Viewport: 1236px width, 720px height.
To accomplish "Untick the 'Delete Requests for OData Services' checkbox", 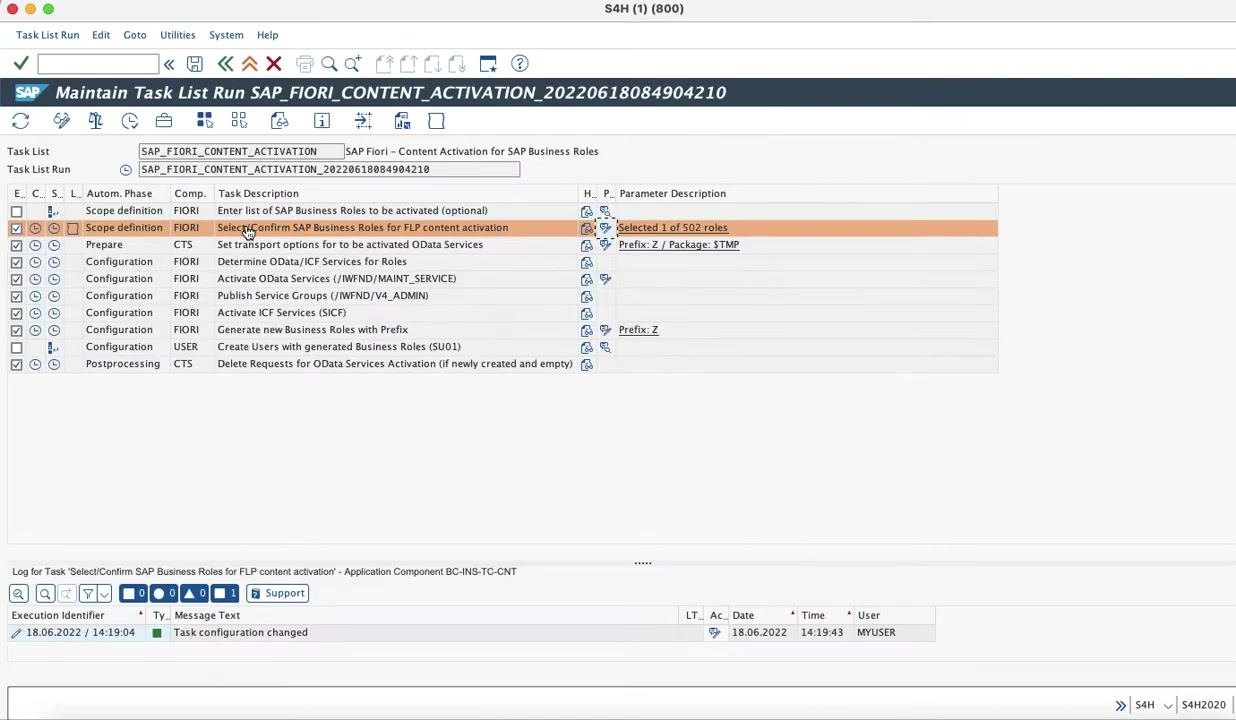I will click(16, 364).
